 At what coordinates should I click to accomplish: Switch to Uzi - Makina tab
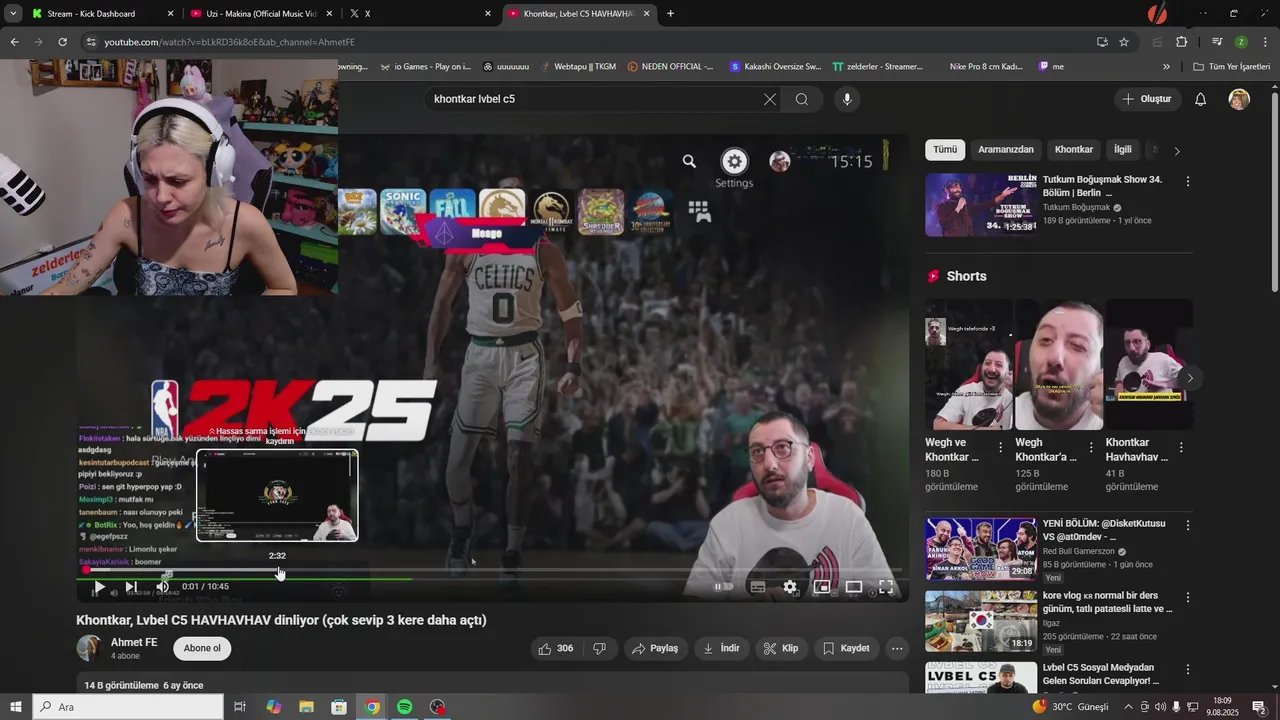pyautogui.click(x=260, y=14)
